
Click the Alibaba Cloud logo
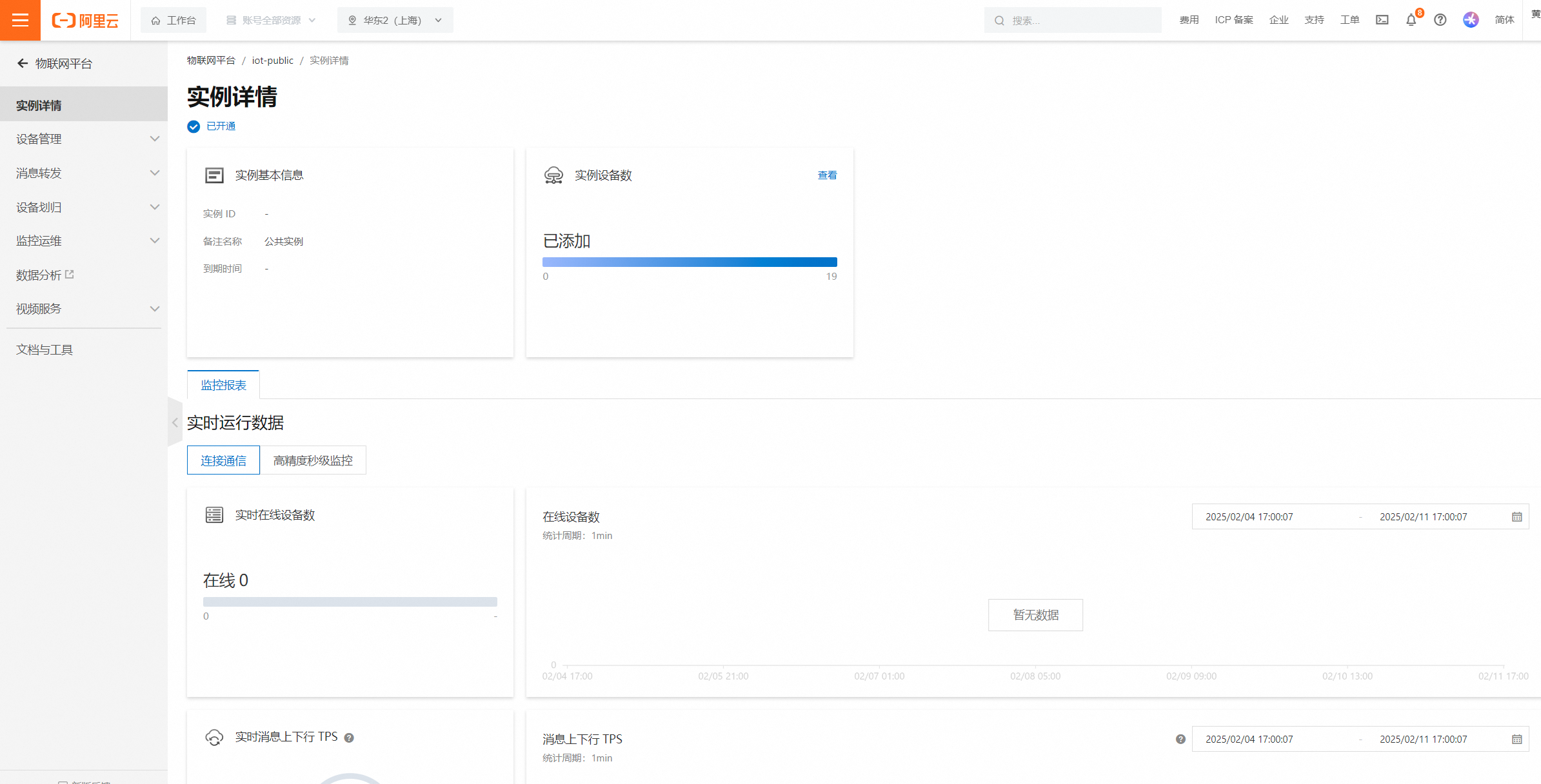tap(85, 21)
